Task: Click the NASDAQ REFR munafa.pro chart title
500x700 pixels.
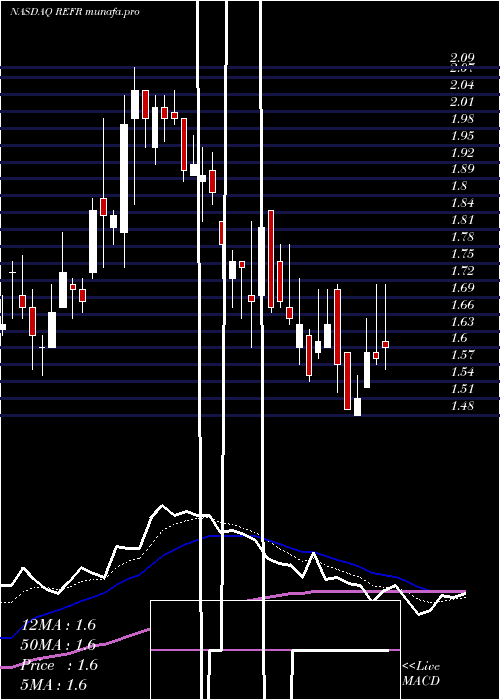Action: coord(75,12)
